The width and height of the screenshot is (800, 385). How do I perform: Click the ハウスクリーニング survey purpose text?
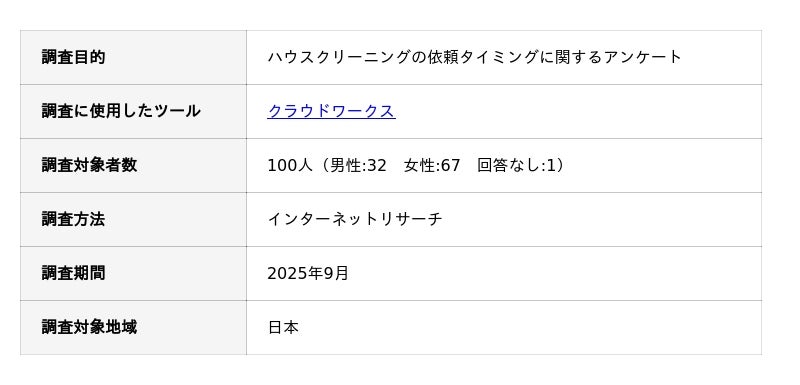(x=474, y=57)
